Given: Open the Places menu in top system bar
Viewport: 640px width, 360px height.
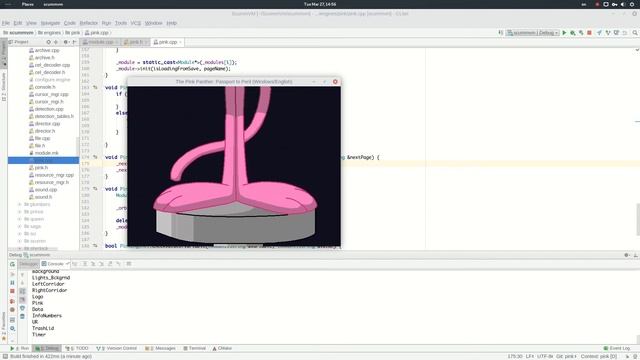Looking at the screenshot, I should (28, 4).
